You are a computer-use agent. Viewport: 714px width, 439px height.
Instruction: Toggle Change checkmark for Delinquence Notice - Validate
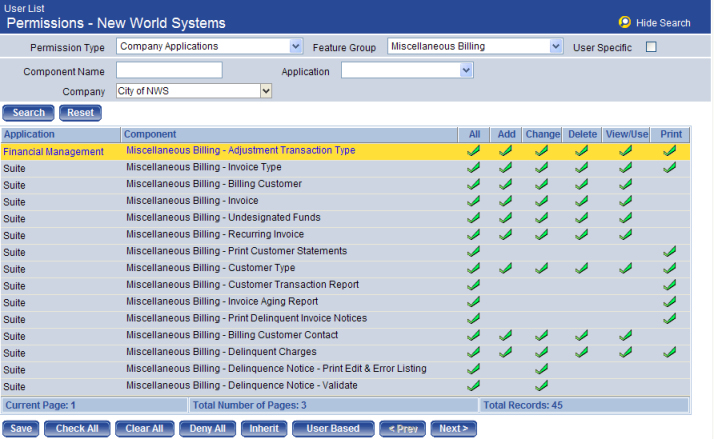click(541, 386)
